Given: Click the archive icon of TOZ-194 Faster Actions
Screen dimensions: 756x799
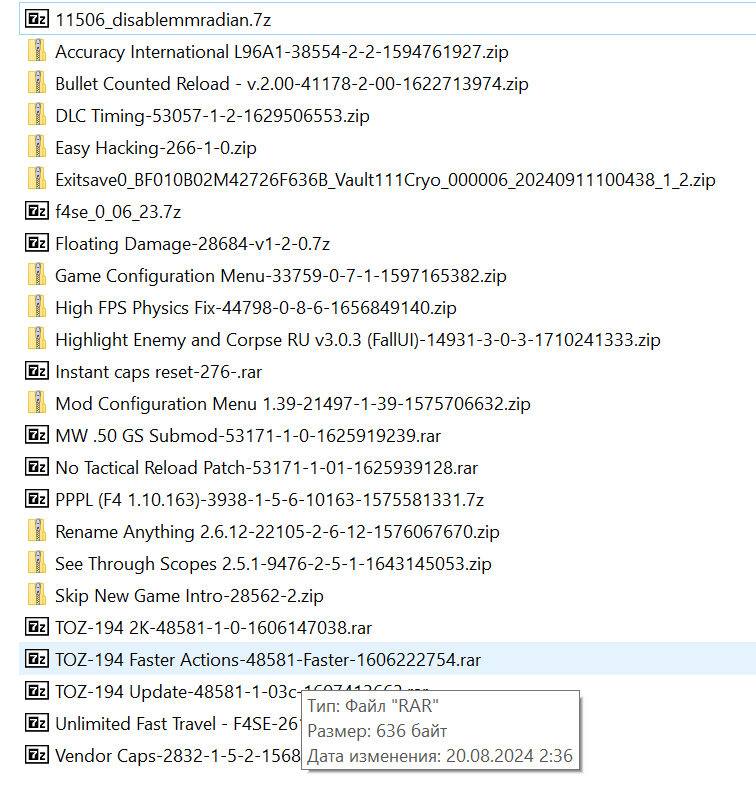Looking at the screenshot, I should click(x=37, y=659).
